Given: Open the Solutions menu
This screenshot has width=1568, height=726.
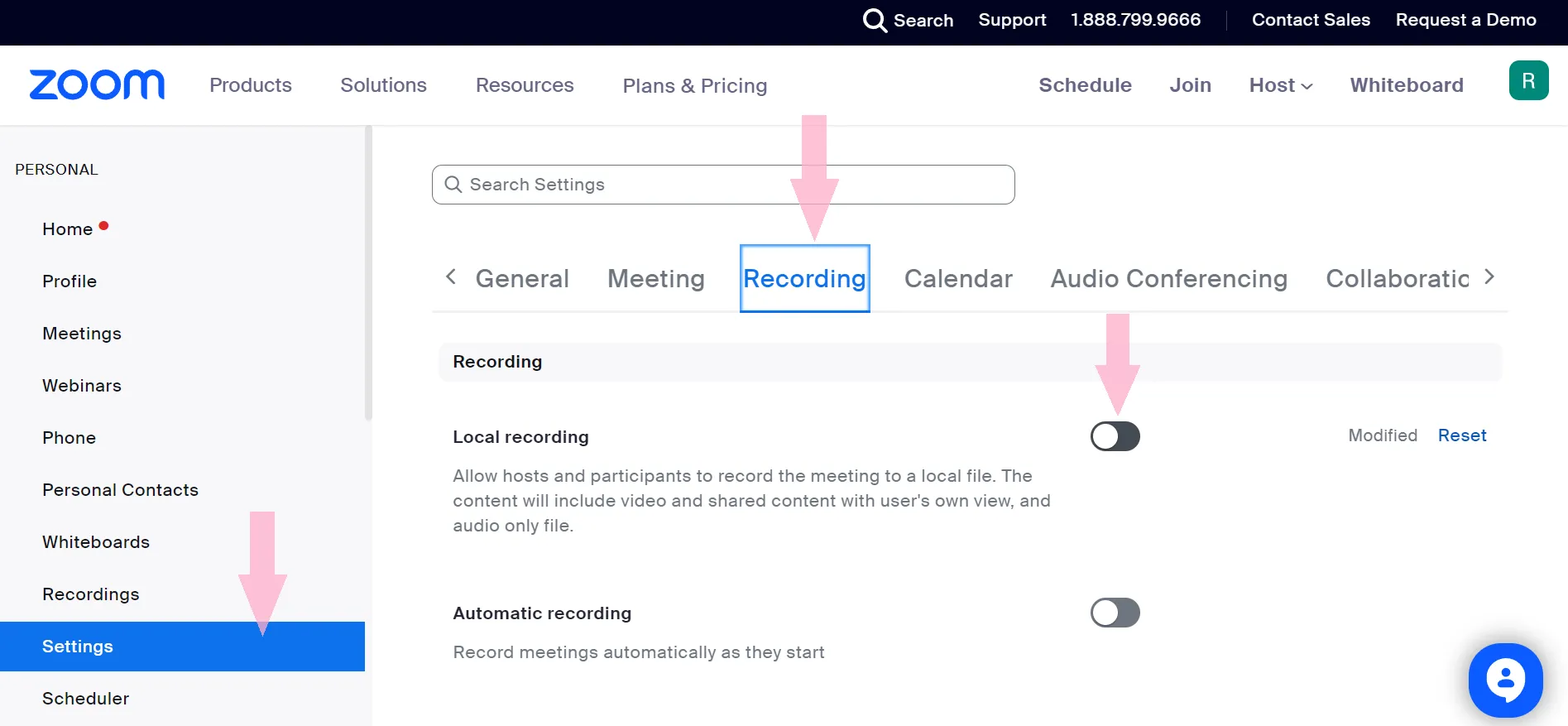Looking at the screenshot, I should (383, 85).
